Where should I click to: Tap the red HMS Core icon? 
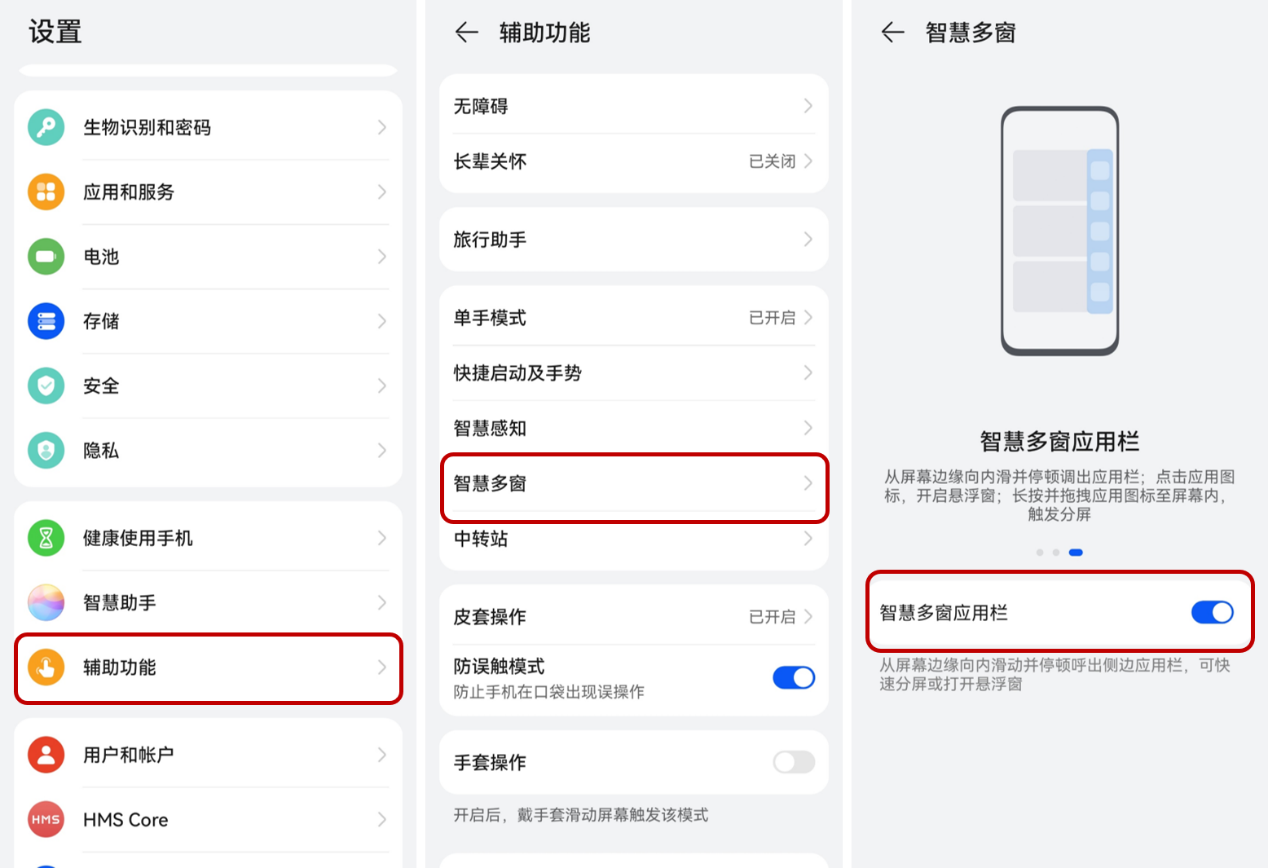[46, 819]
